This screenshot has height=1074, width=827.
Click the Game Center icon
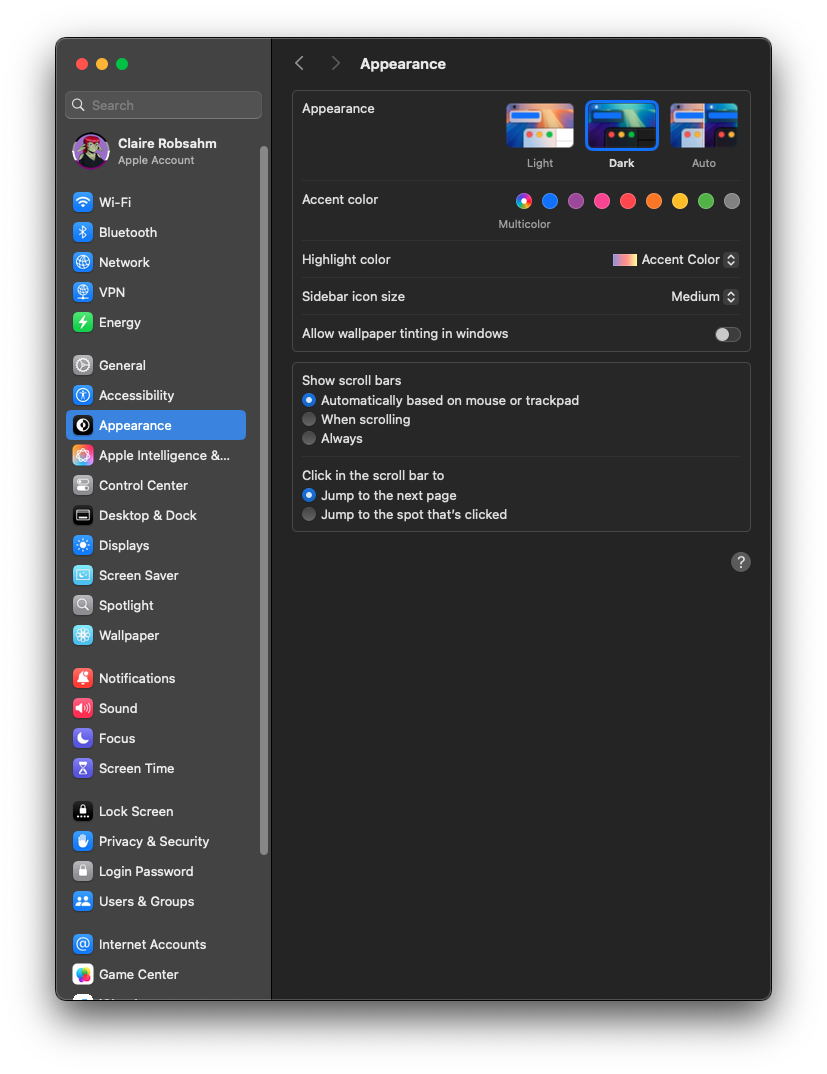pos(83,974)
